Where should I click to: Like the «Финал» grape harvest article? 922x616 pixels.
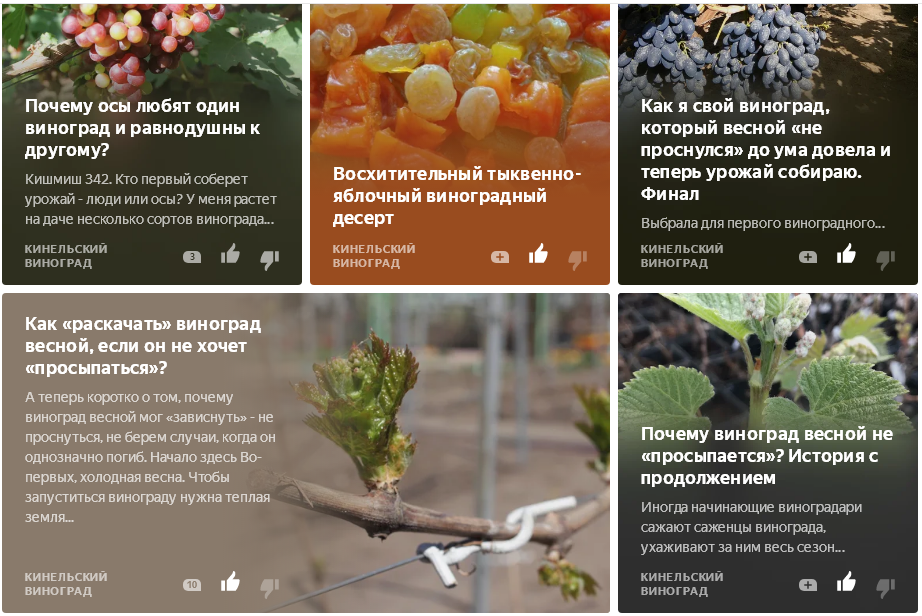[x=846, y=255]
